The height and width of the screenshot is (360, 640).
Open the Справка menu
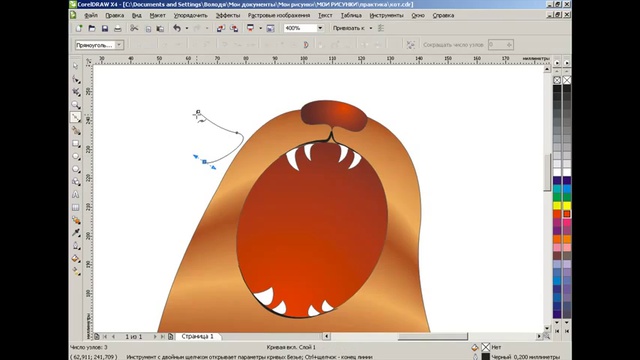443,15
